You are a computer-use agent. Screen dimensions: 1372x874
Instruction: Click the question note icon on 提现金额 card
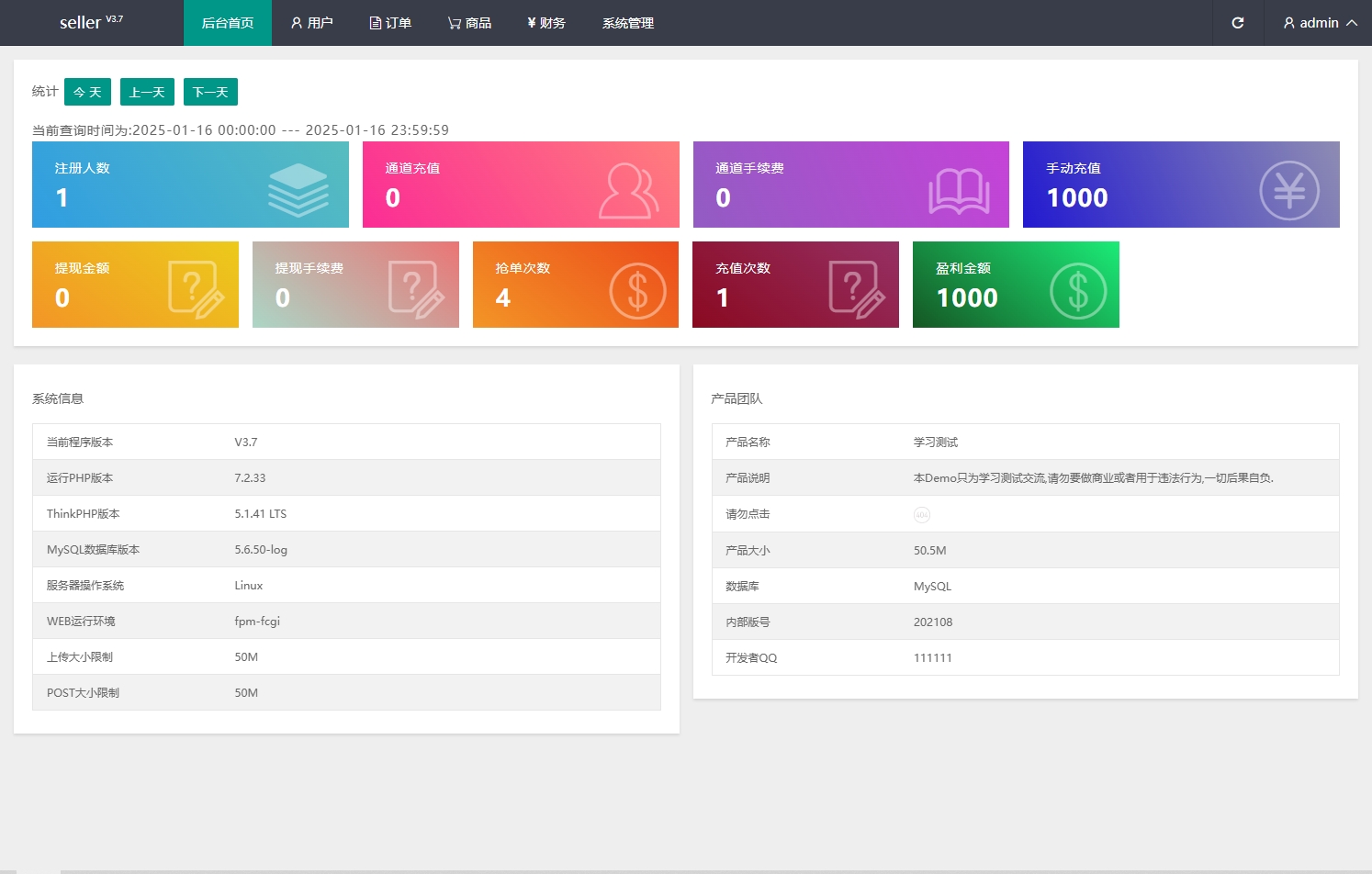[196, 289]
